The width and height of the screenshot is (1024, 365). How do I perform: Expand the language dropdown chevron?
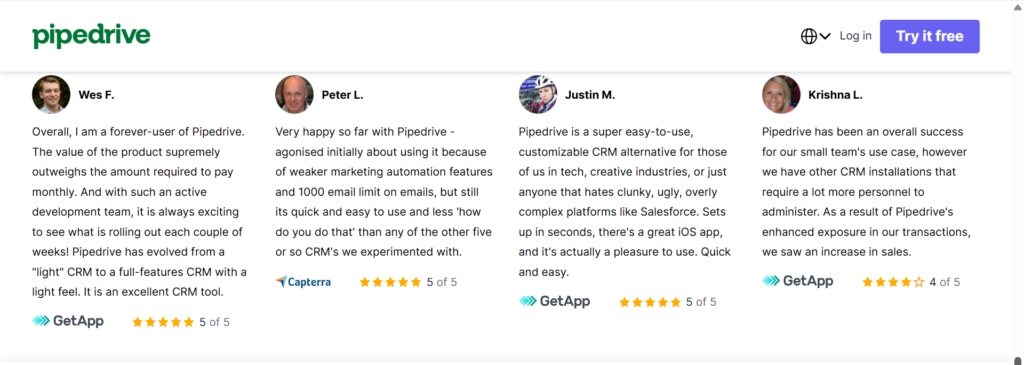(825, 37)
